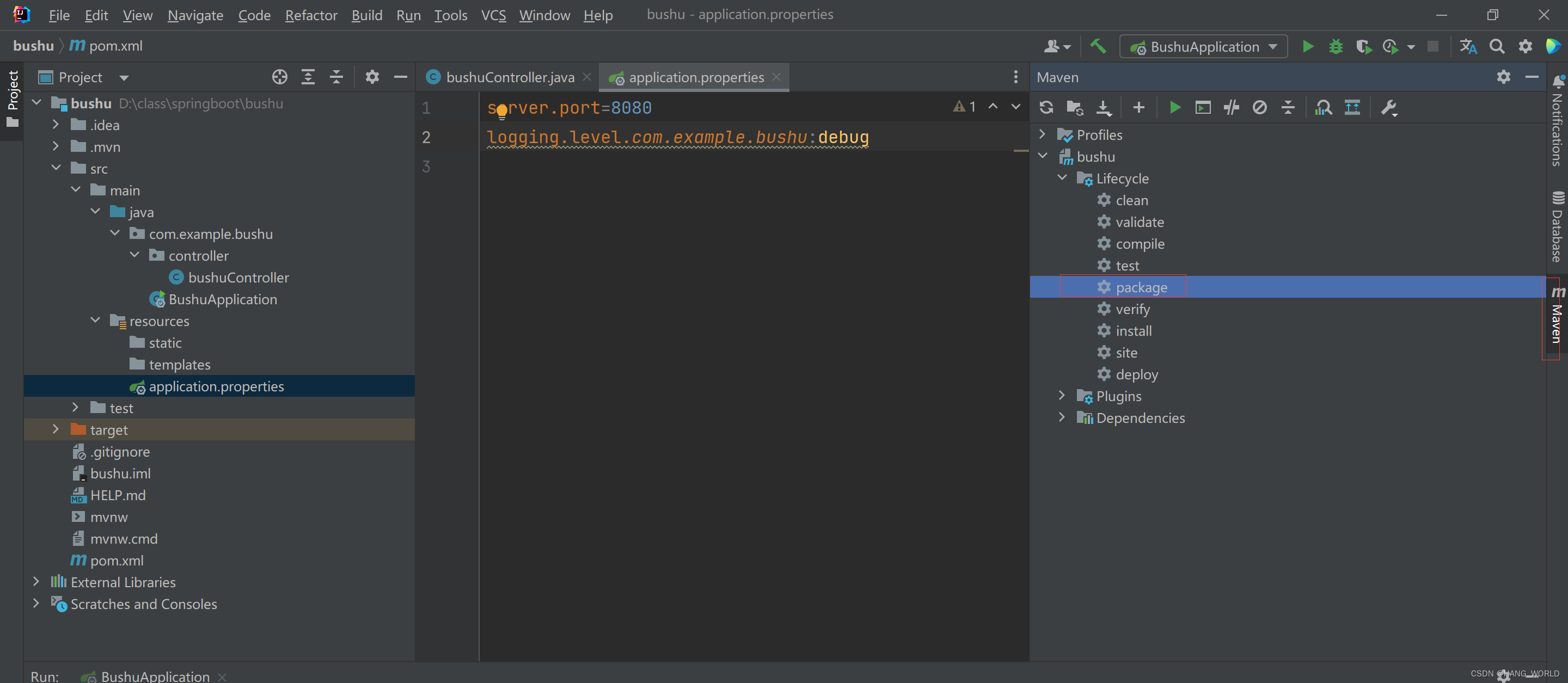
Task: Expand the target folder in project tree
Action: [56, 430]
